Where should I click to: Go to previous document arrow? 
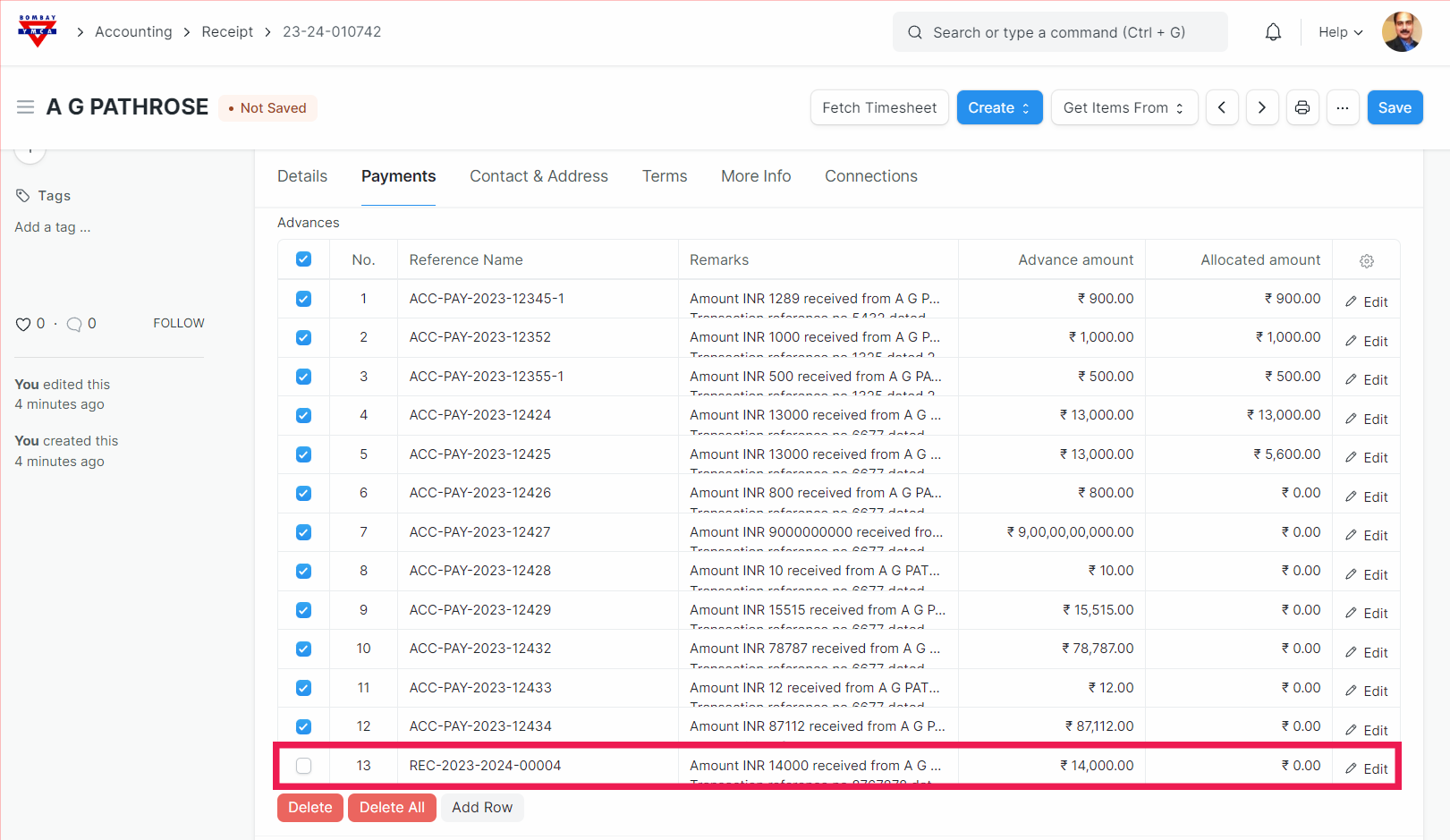point(1222,107)
